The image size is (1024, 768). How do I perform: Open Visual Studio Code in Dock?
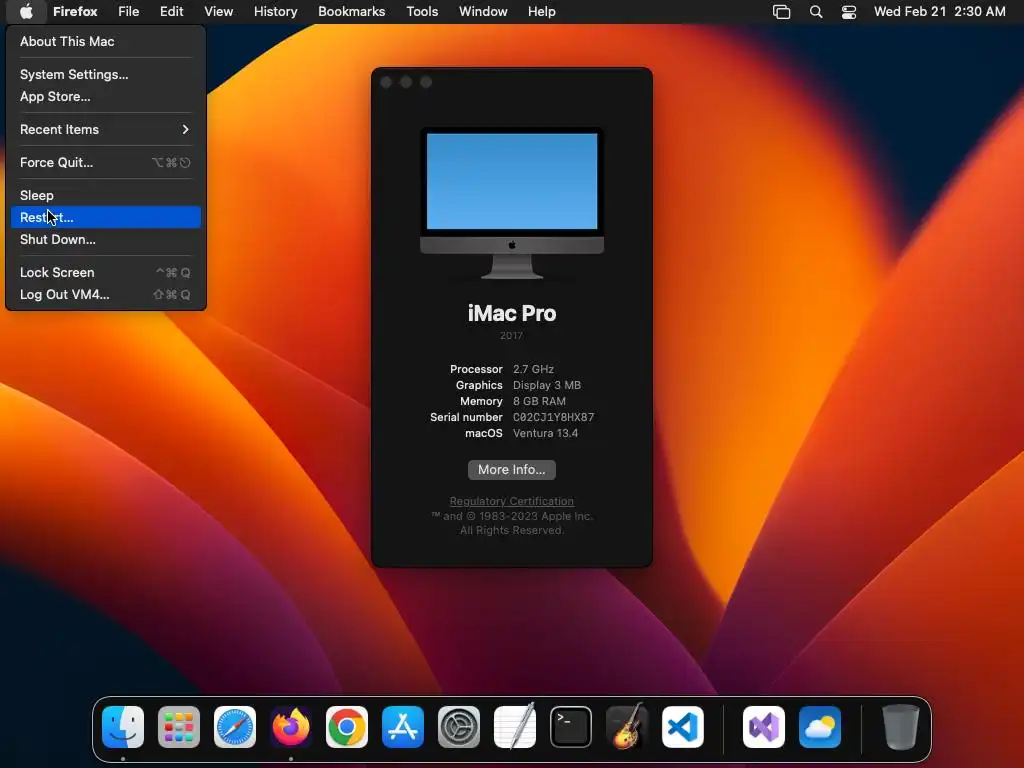tap(683, 727)
